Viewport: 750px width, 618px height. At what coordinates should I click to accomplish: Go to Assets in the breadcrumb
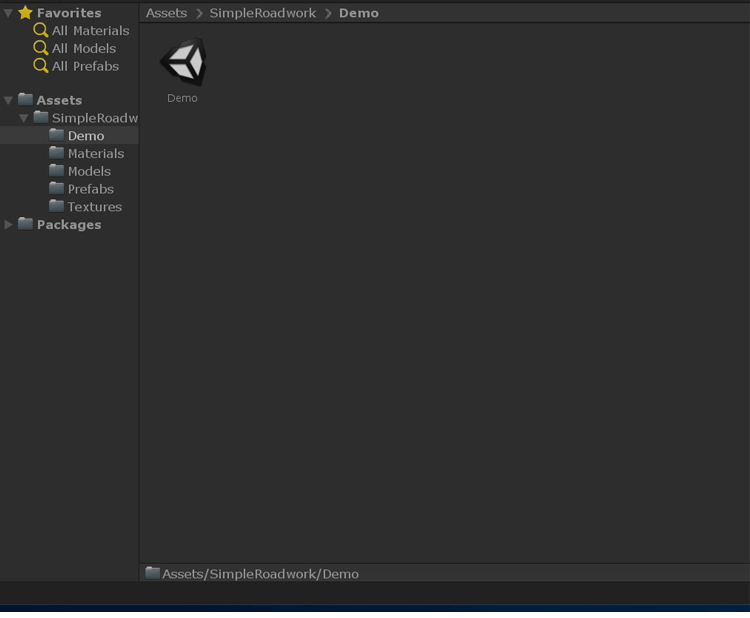tap(166, 13)
